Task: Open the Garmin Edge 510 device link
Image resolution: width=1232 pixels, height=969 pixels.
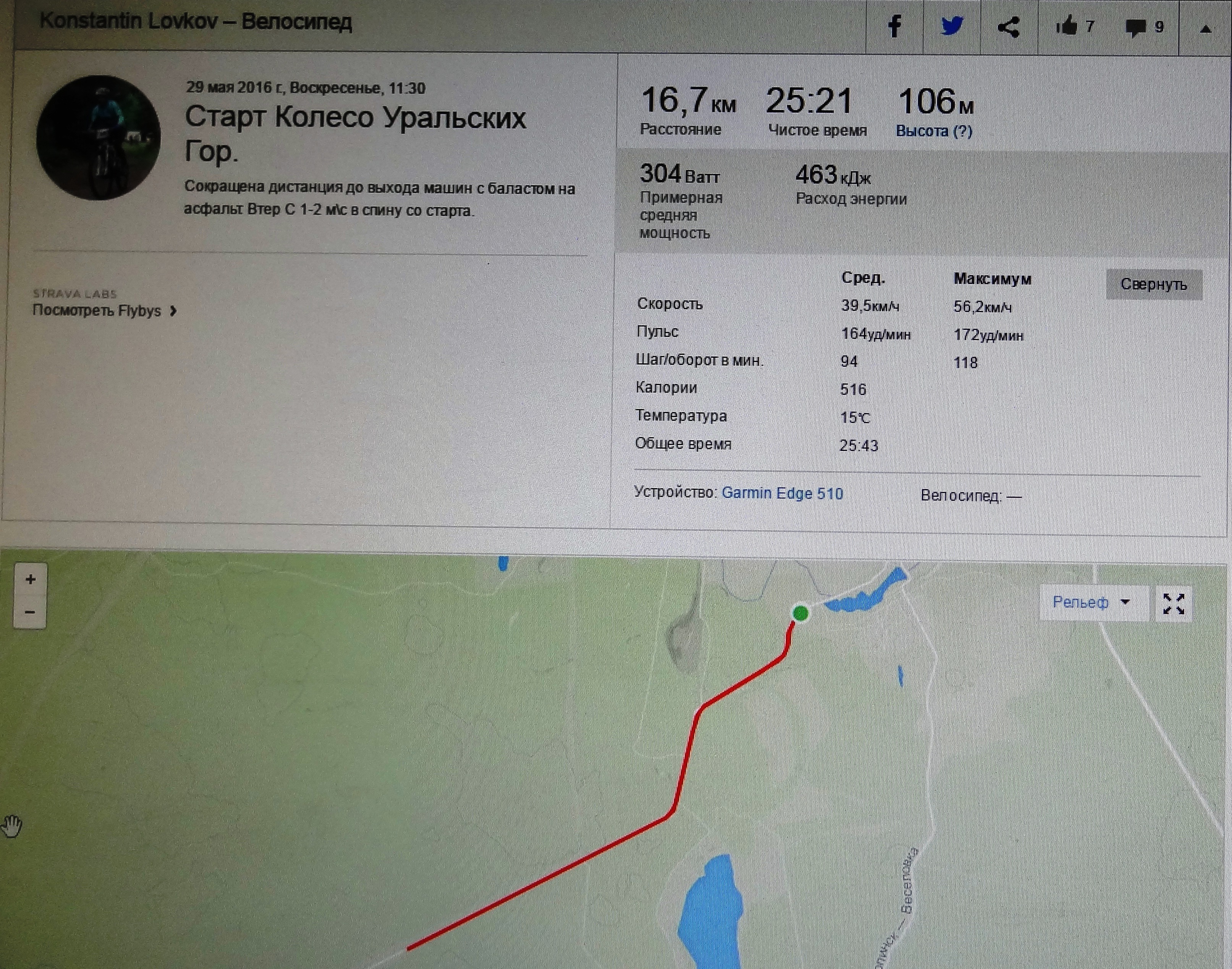Action: click(782, 493)
